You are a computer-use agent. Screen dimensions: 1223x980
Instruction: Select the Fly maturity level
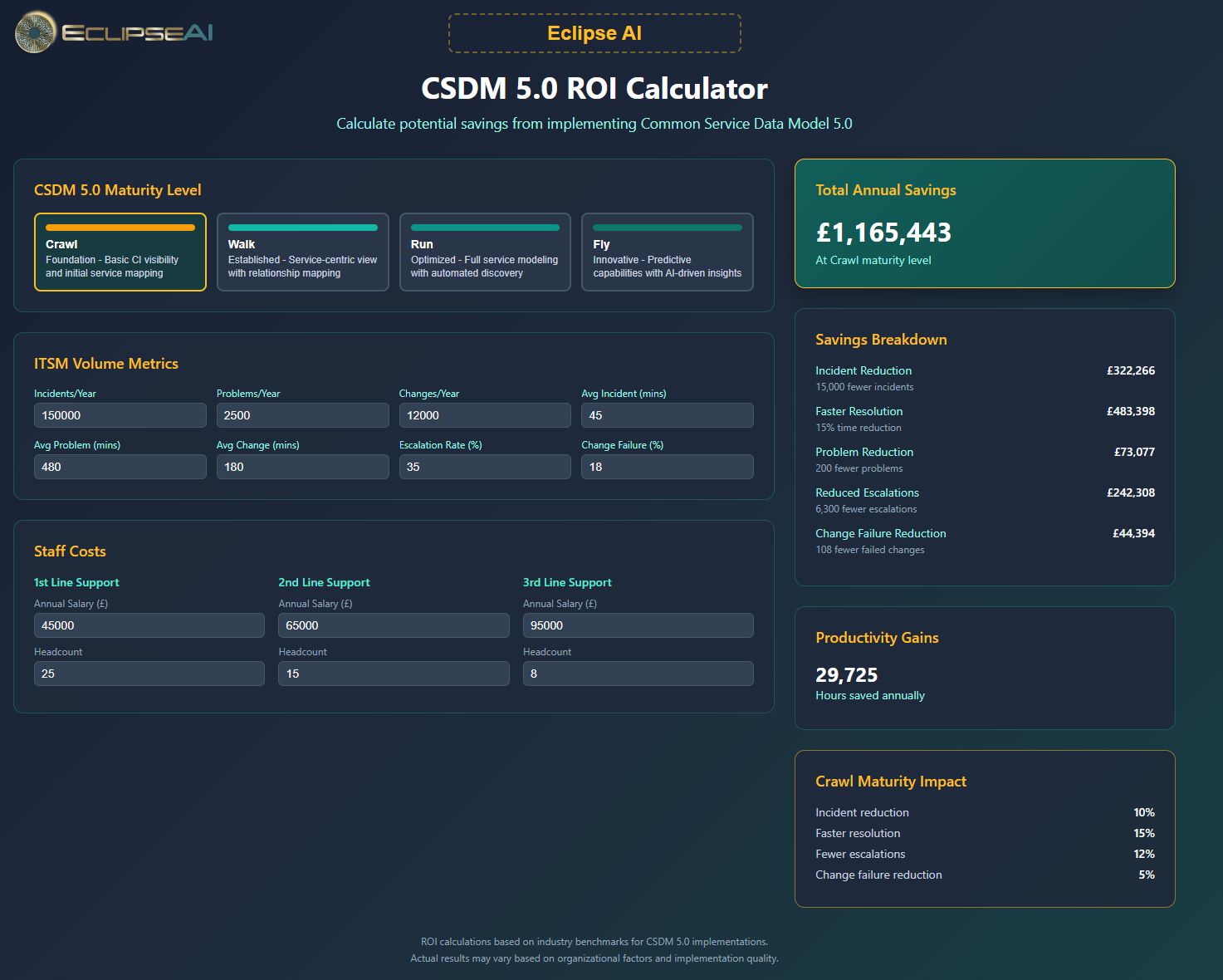(667, 252)
